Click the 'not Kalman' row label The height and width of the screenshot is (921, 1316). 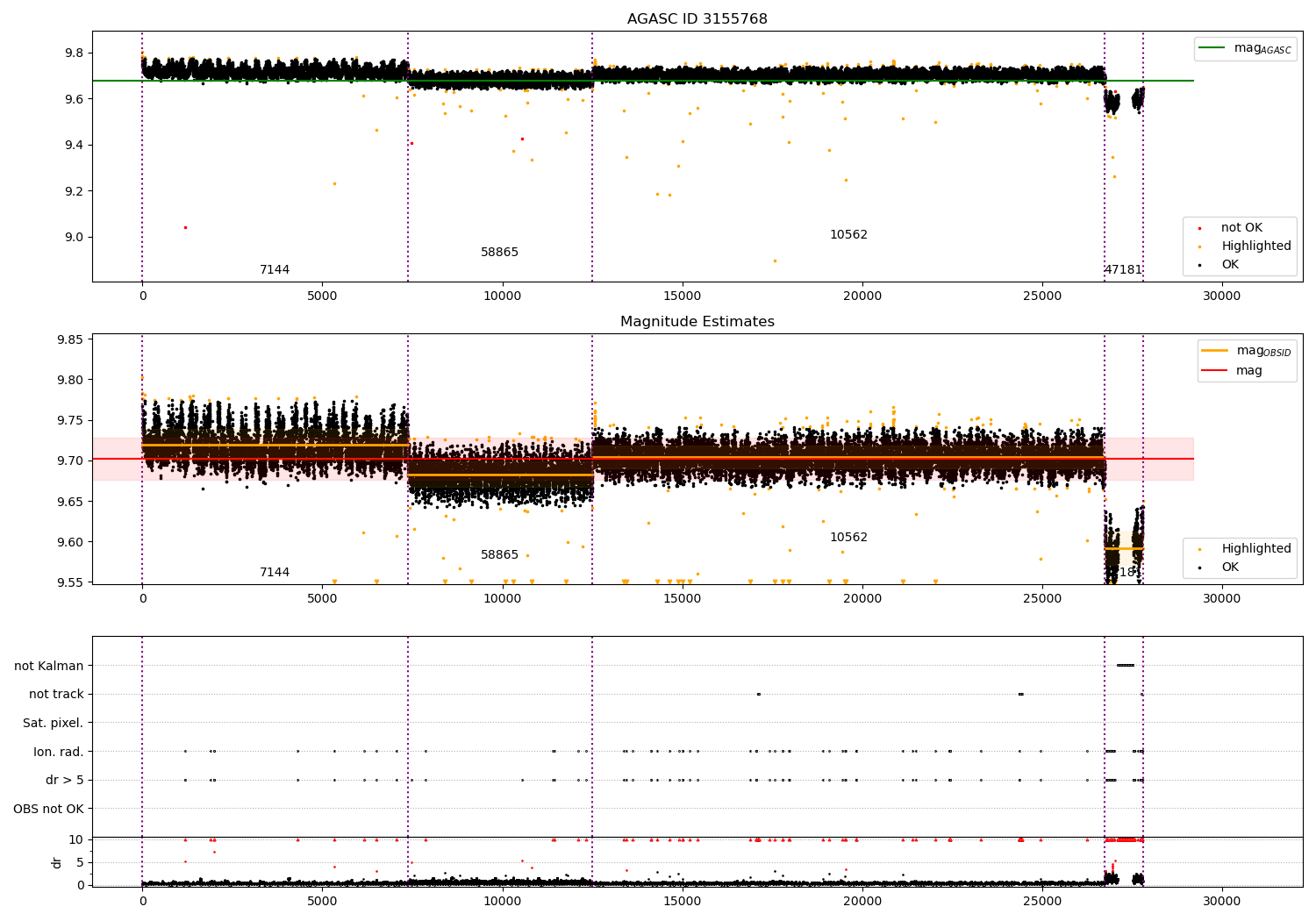point(49,666)
